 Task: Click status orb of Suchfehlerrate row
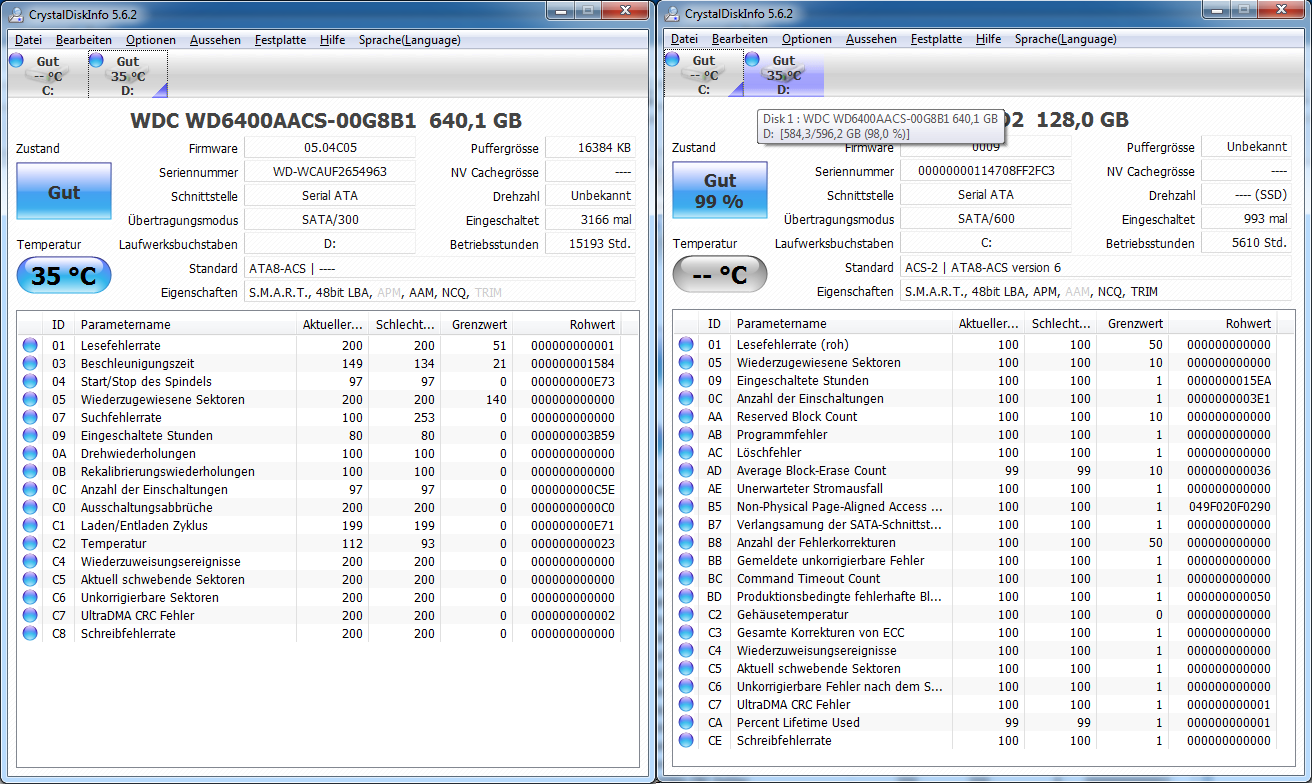[x=30, y=417]
